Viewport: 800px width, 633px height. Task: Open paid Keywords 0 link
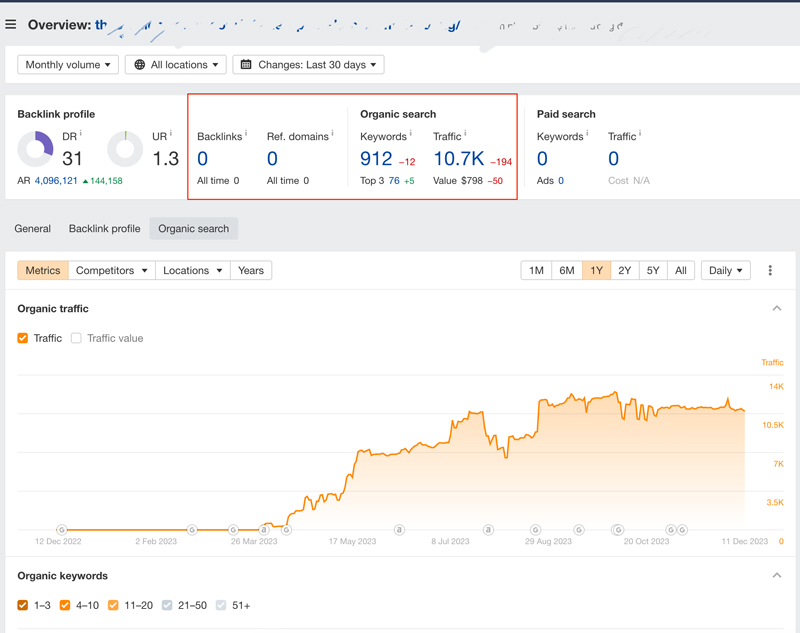542,159
